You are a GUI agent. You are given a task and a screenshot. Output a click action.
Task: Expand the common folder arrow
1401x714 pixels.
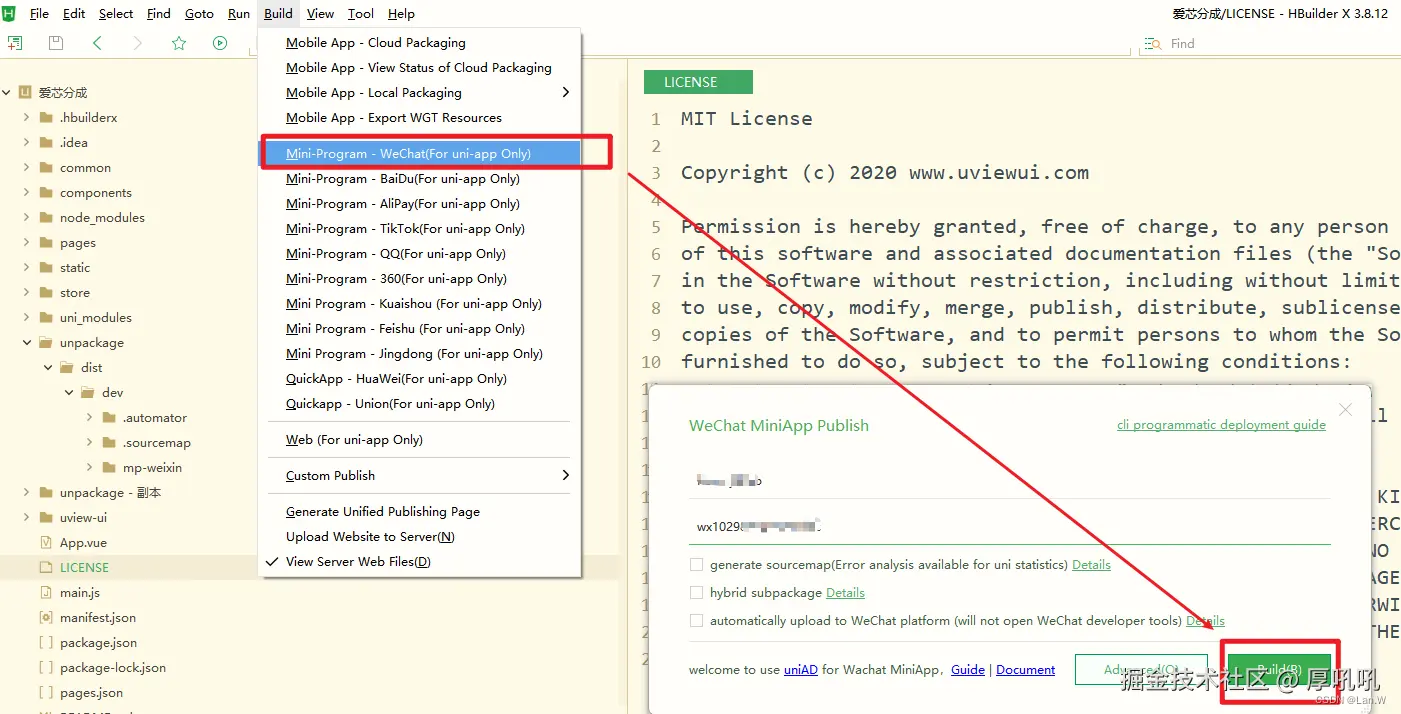point(26,167)
